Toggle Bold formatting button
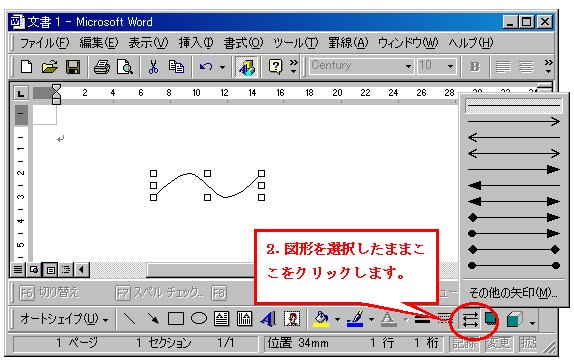The width and height of the screenshot is (574, 364). (475, 67)
